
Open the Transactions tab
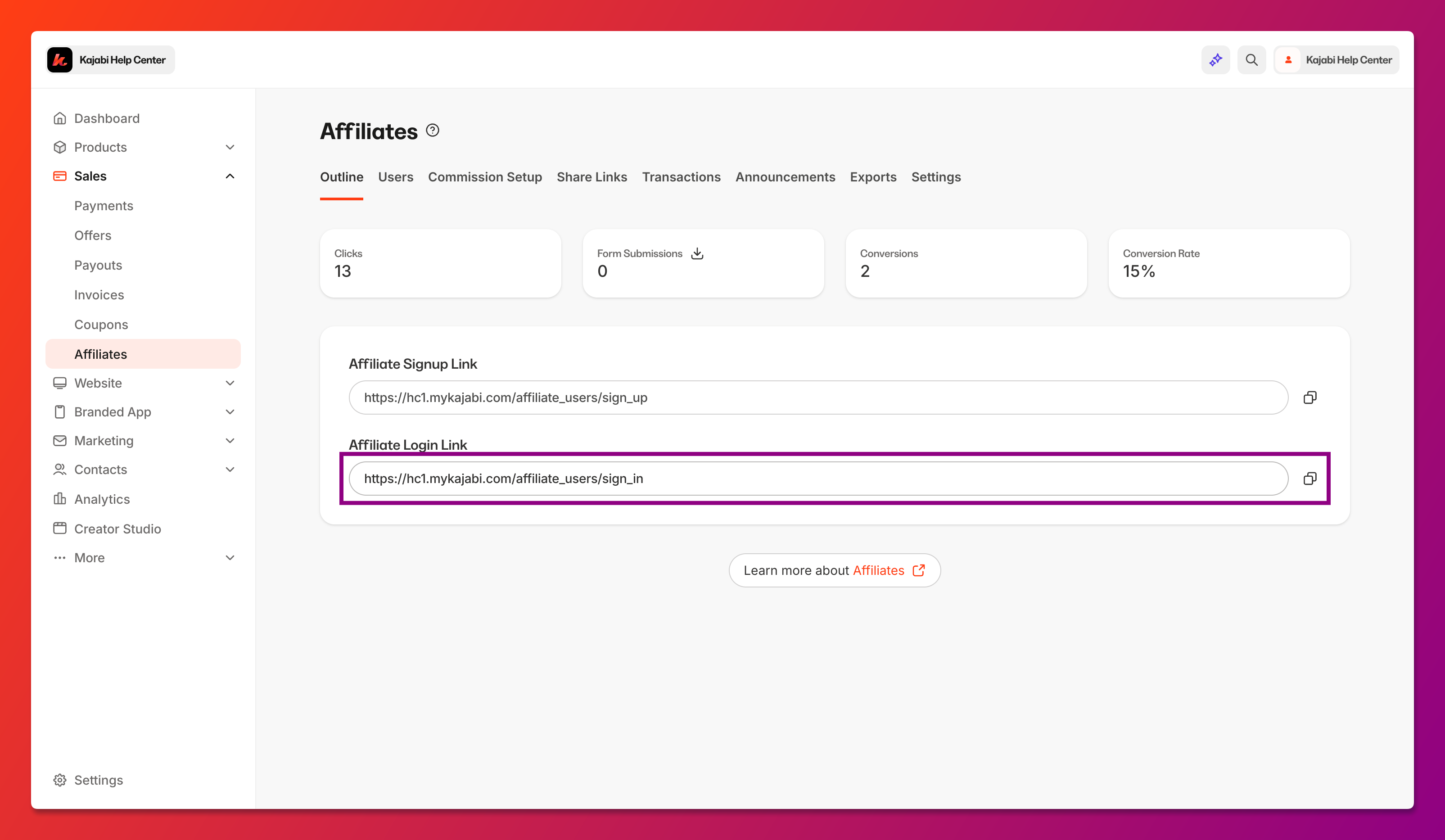[x=681, y=177]
